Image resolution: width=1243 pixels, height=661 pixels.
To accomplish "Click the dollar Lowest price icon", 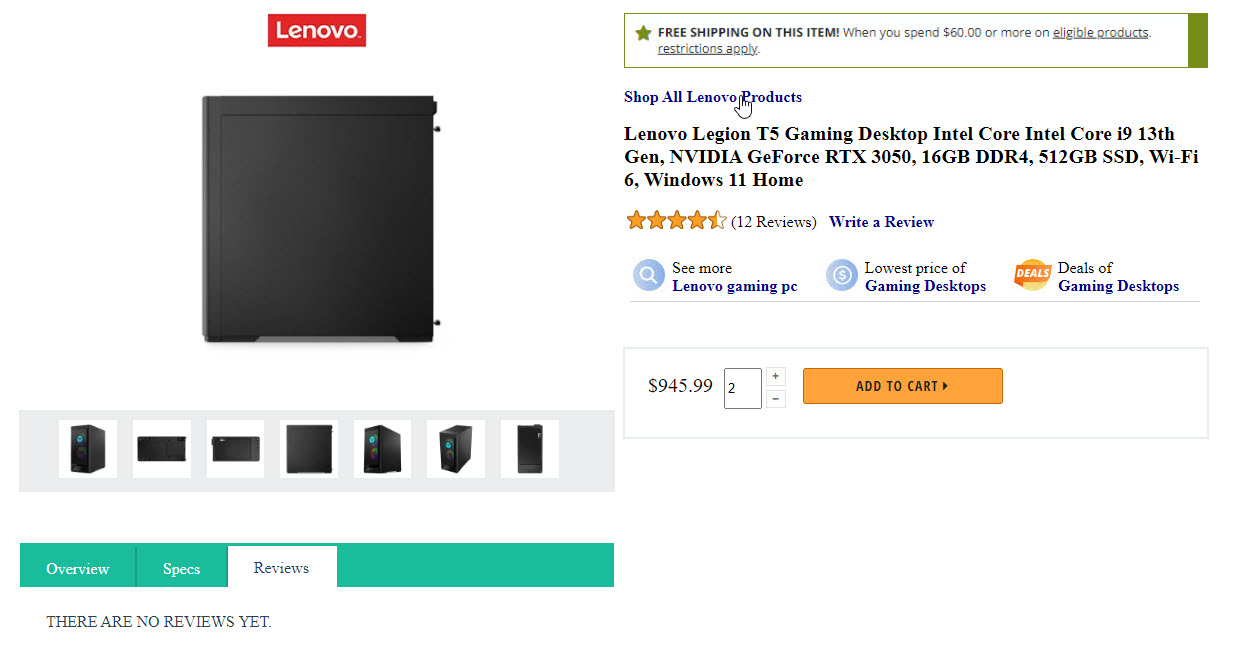I will [841, 276].
